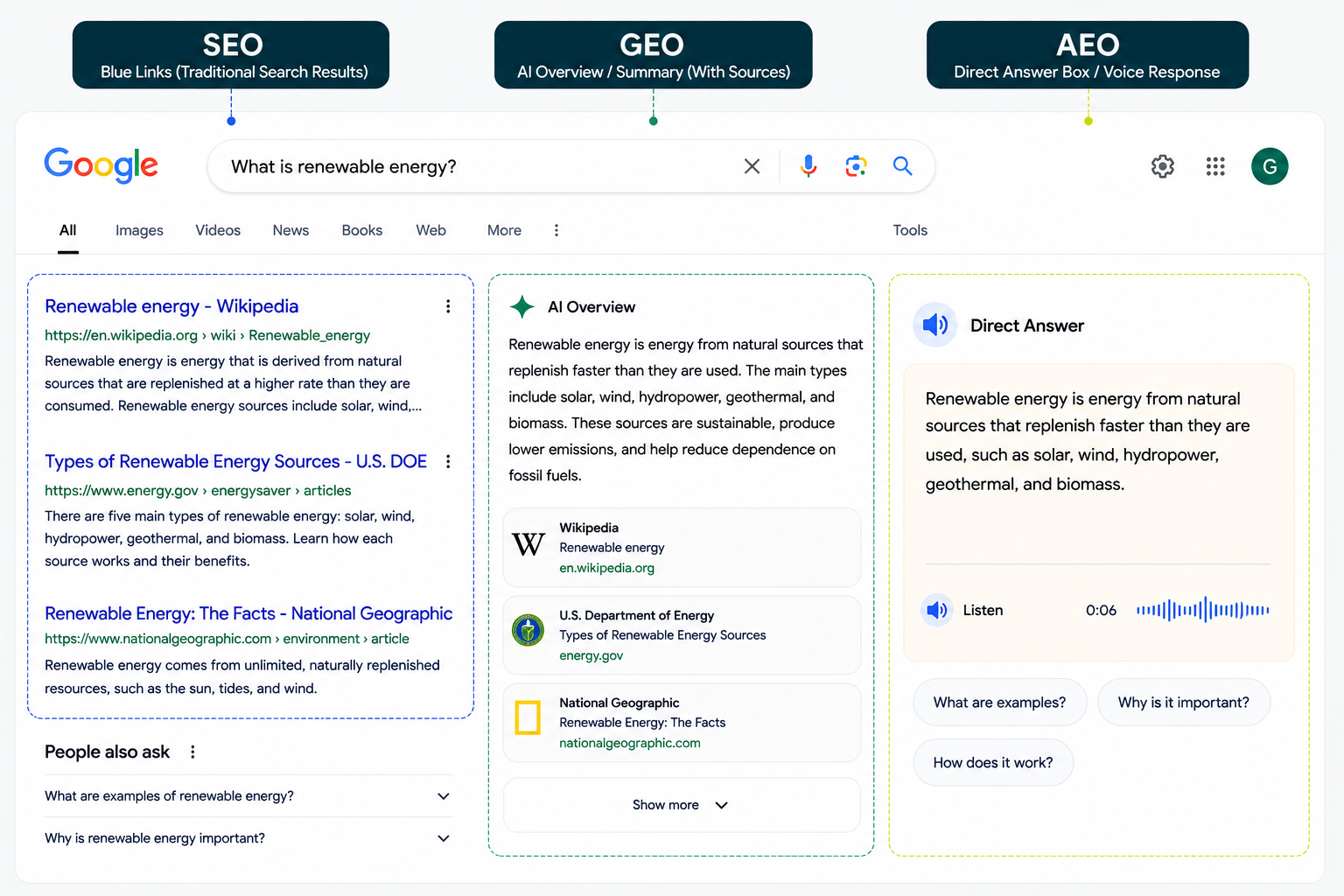Open the People also ask options menu
Image resolution: width=1344 pixels, height=896 pixels.
[192, 752]
